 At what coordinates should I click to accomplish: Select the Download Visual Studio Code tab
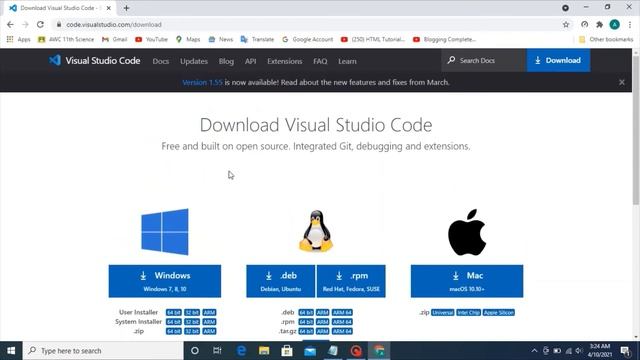click(60, 8)
